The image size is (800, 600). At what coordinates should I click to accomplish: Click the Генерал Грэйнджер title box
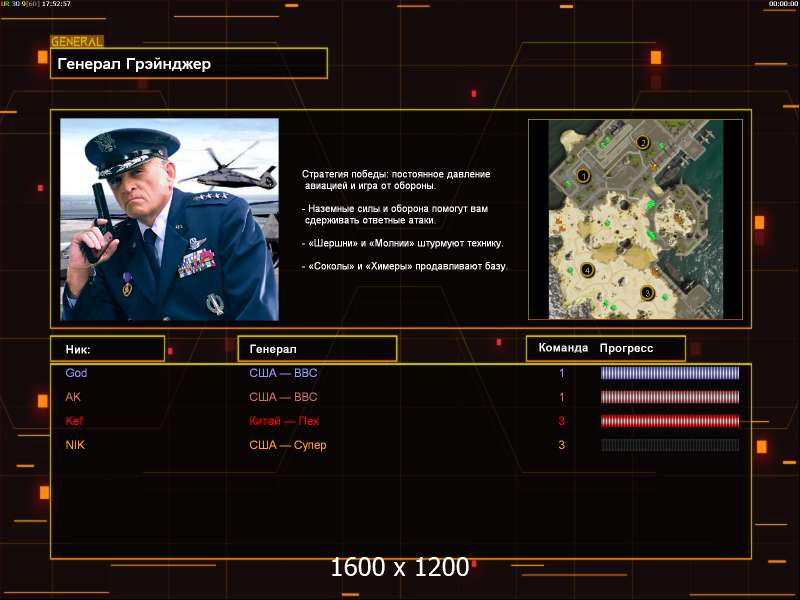(189, 63)
